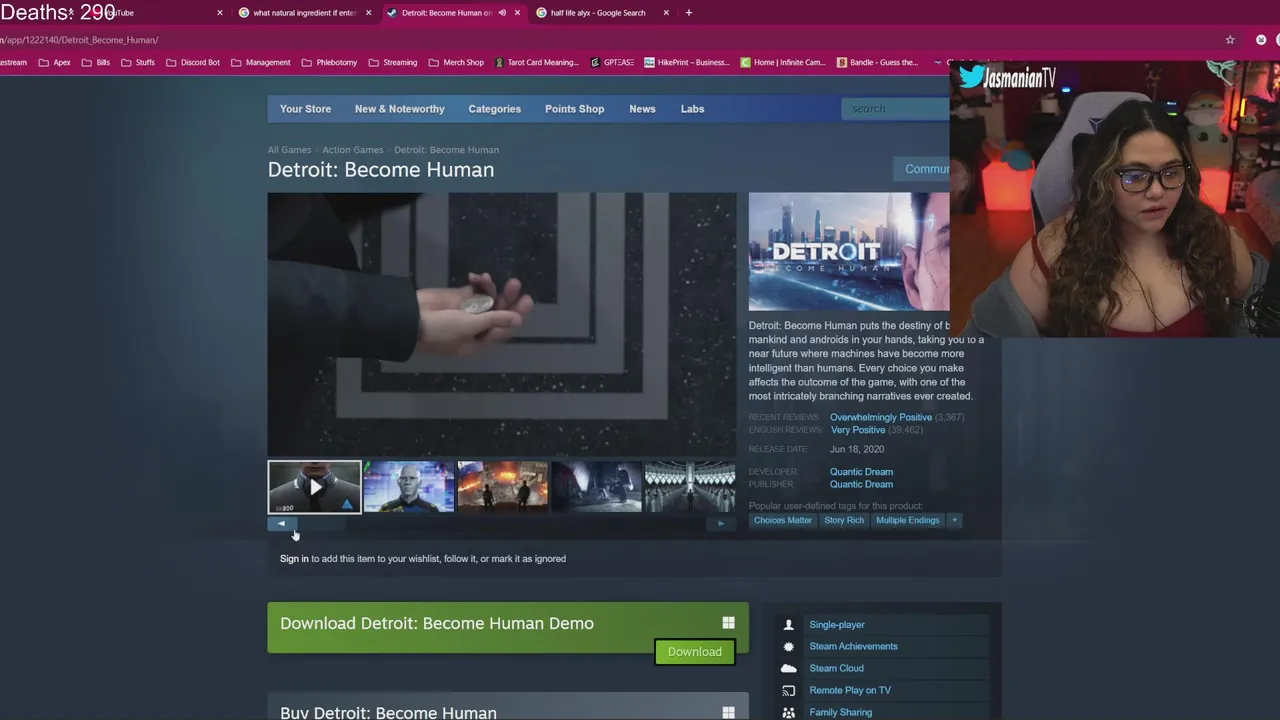This screenshot has width=1280, height=720.
Task: Click the Story Rich tag
Action: pyautogui.click(x=844, y=520)
